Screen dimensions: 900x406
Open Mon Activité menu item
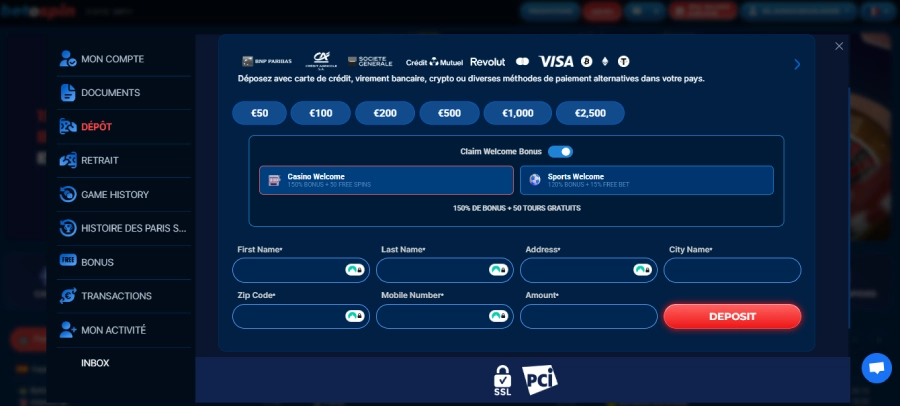point(113,329)
